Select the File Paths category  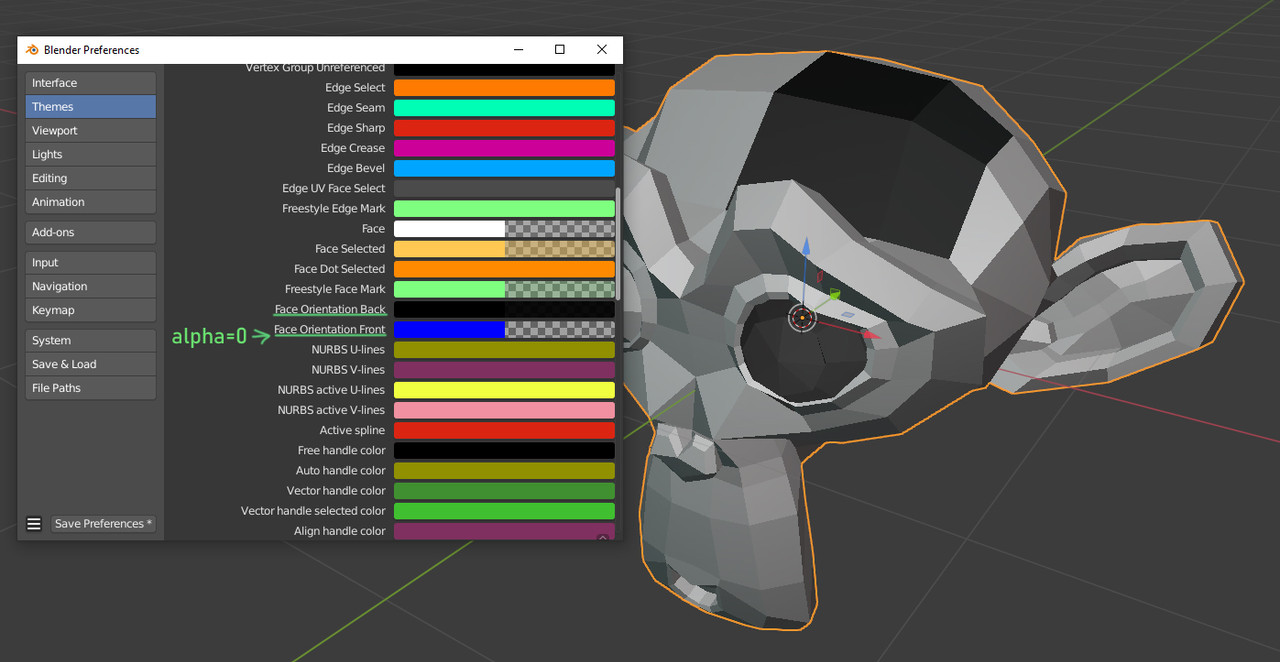pyautogui.click(x=91, y=389)
